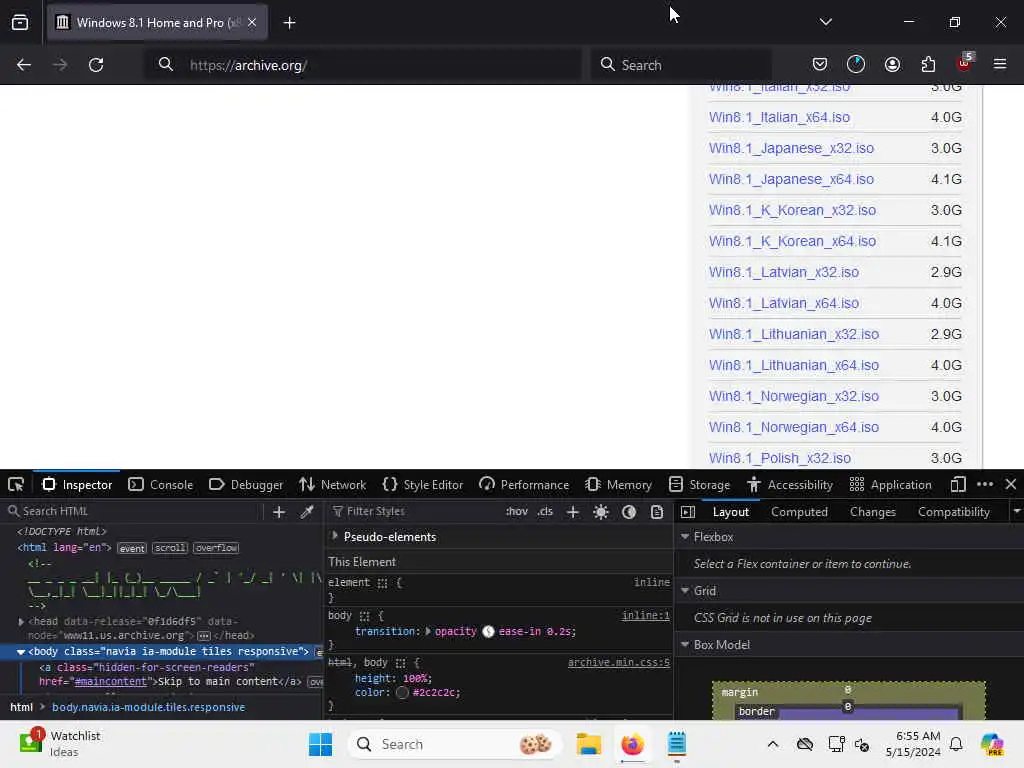Open the Style Editor panel
1024x768 pixels.
[423, 485]
